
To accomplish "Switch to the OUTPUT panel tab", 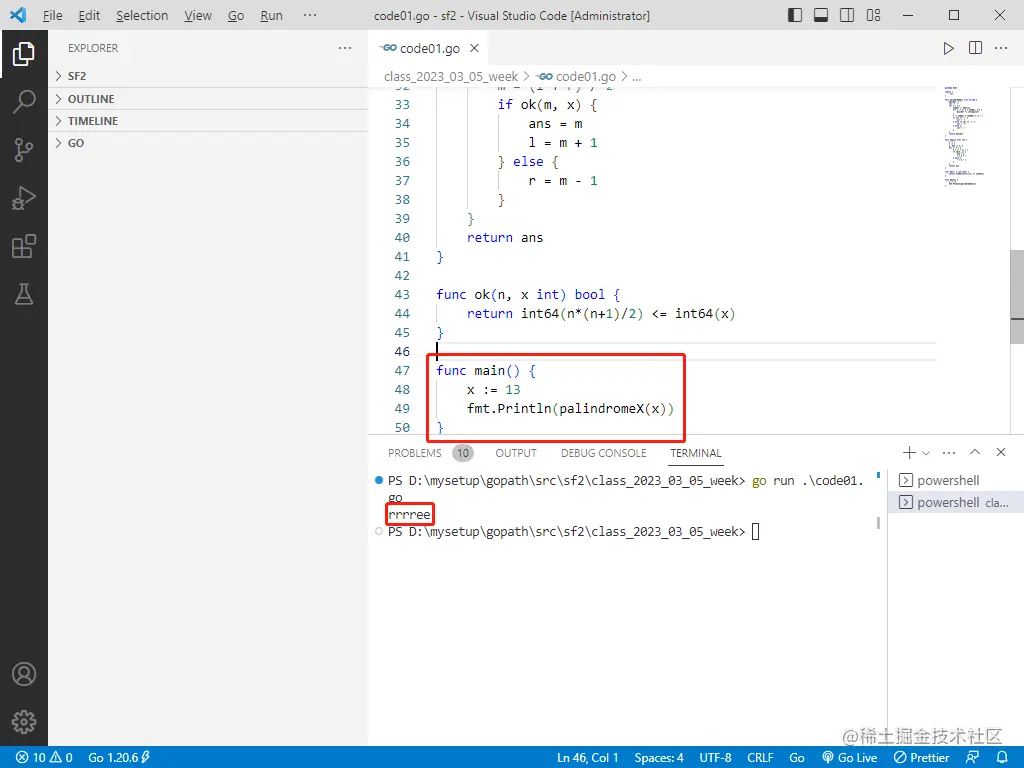I will click(516, 453).
